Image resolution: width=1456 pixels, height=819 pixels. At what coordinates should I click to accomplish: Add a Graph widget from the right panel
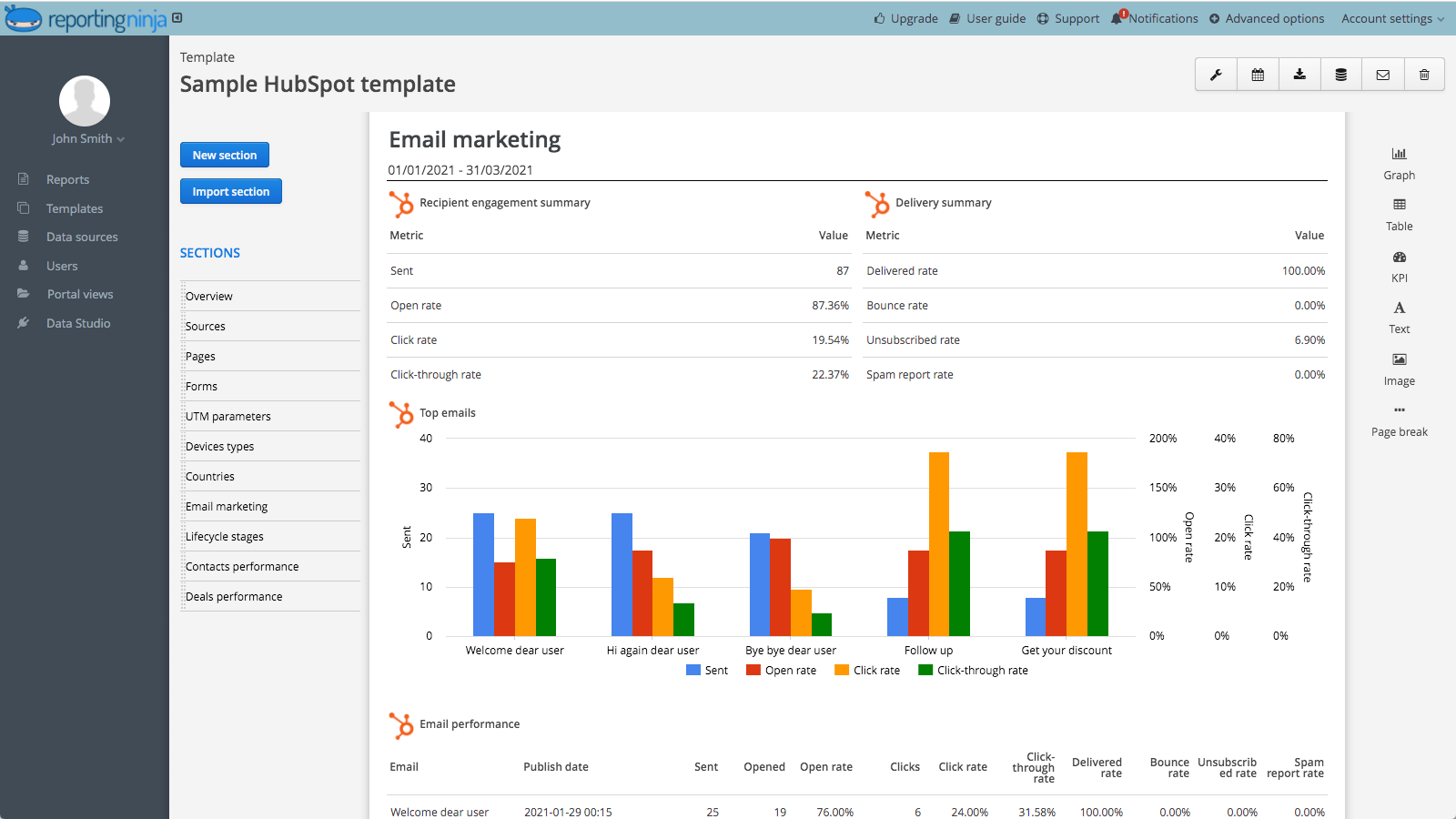(1399, 164)
